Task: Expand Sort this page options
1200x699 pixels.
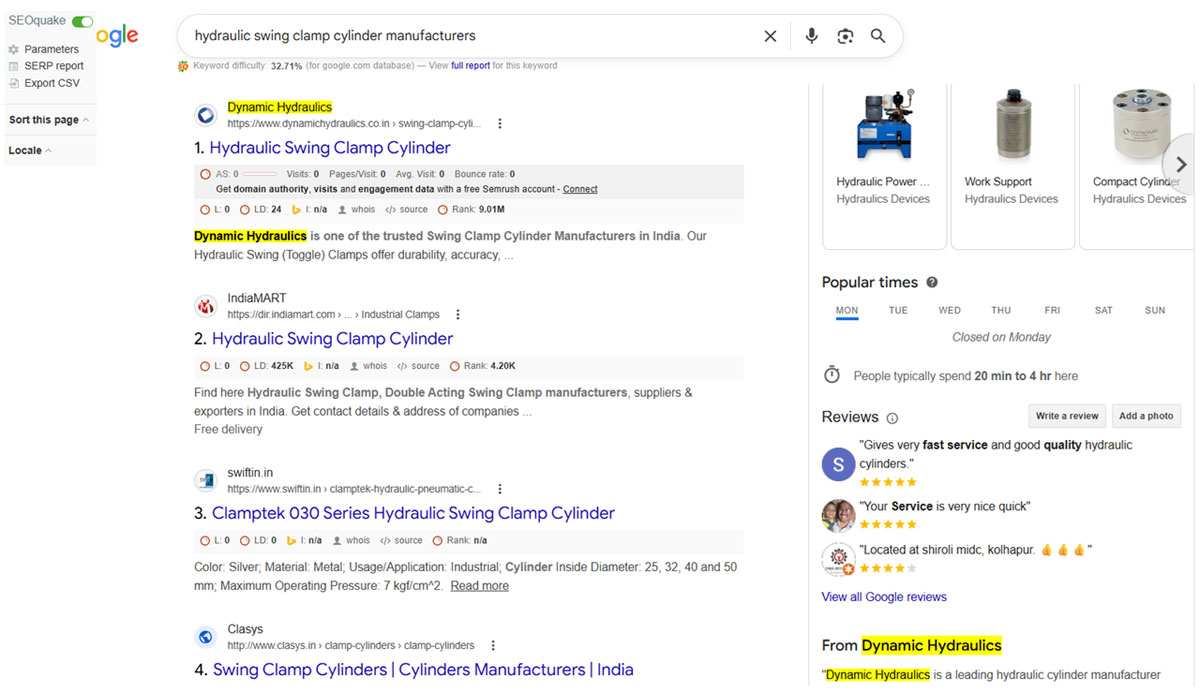Action: (x=49, y=120)
